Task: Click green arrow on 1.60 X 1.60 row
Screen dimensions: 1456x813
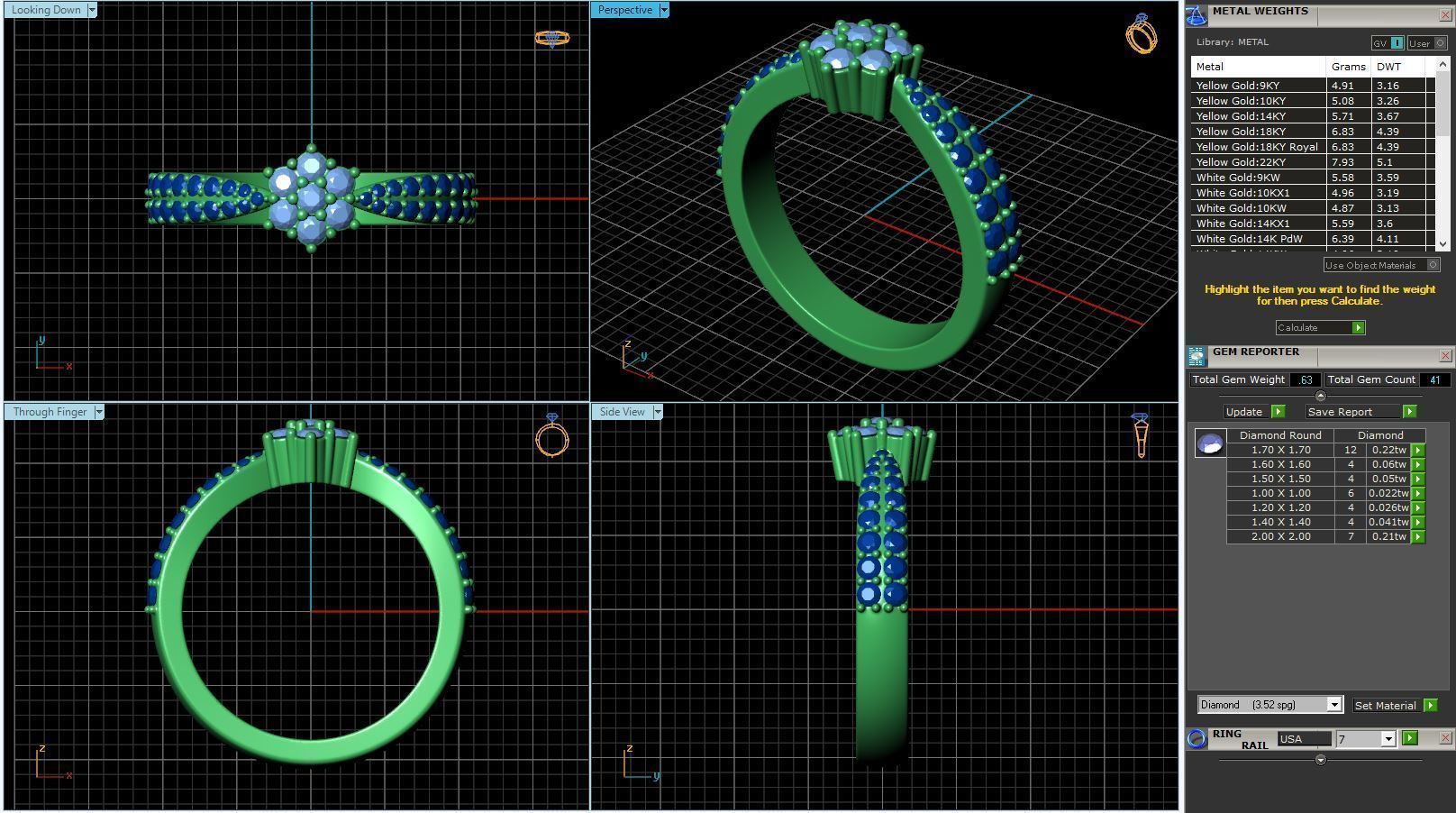Action: pos(1417,464)
